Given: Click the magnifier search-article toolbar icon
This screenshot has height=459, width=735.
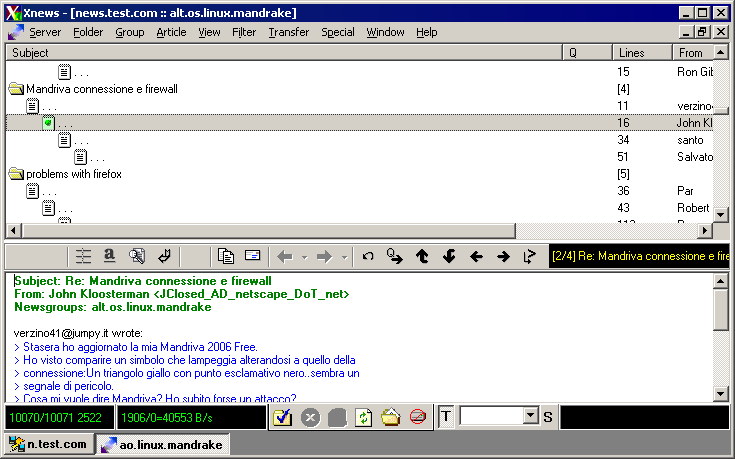Looking at the screenshot, I should coord(137,256).
